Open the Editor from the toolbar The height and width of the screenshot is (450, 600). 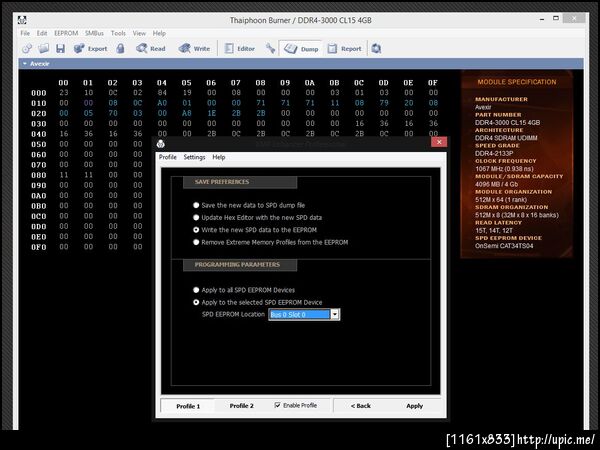pyautogui.click(x=240, y=49)
